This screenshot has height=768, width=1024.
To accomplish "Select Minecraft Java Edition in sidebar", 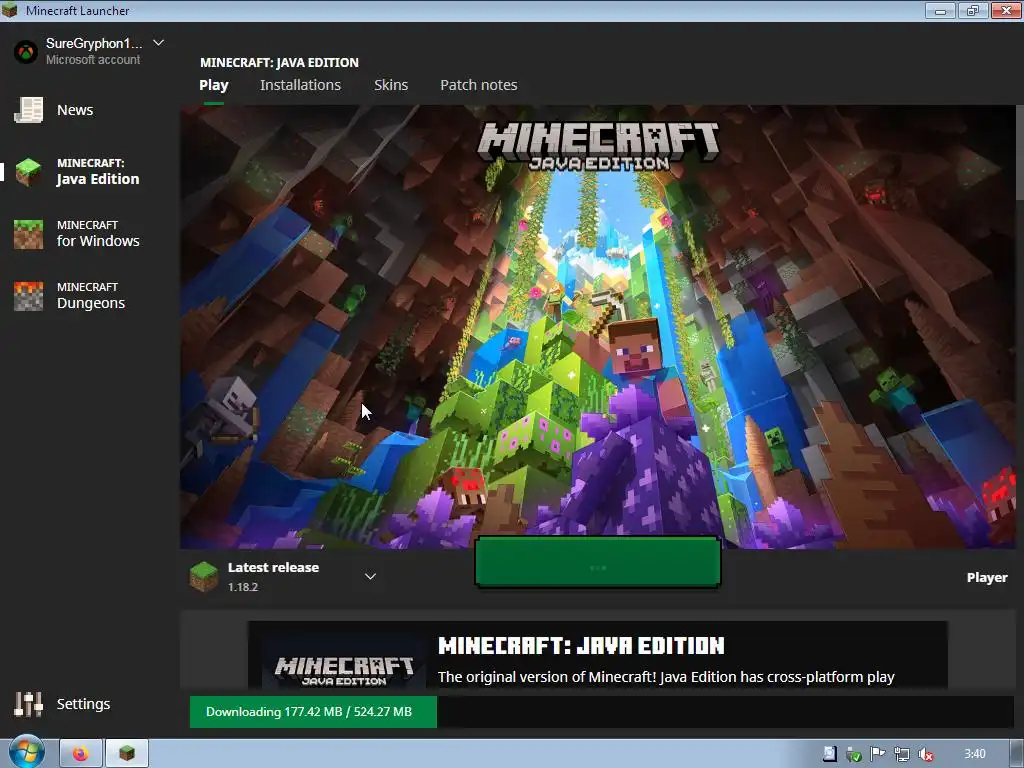I will [89, 172].
